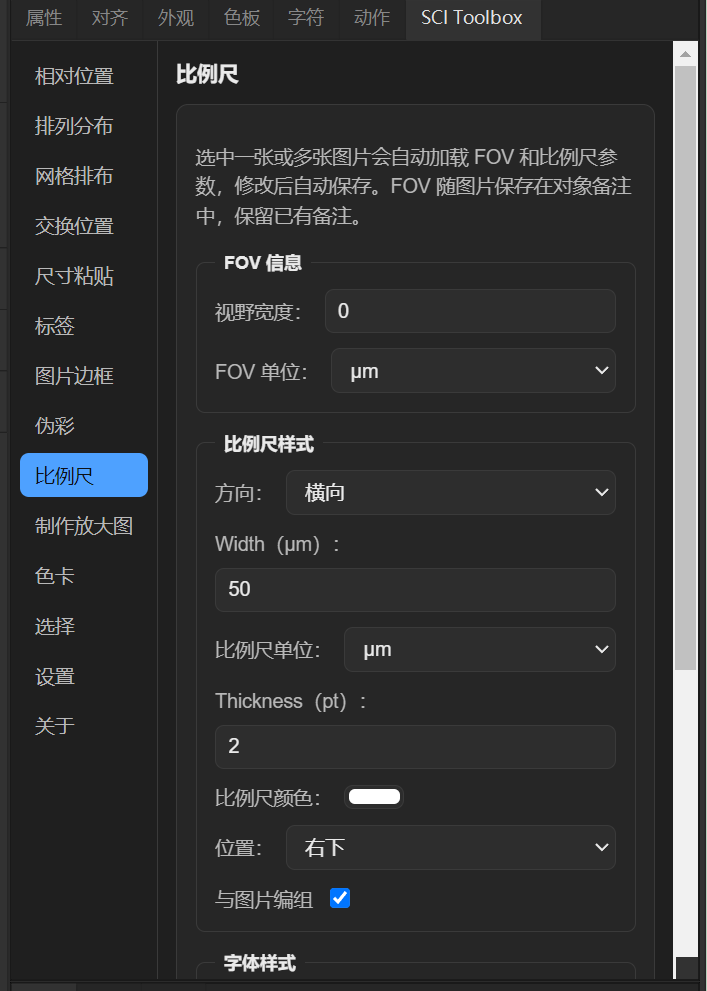
Task: Open 制作放大图 sidebar entry
Action: pos(84,526)
